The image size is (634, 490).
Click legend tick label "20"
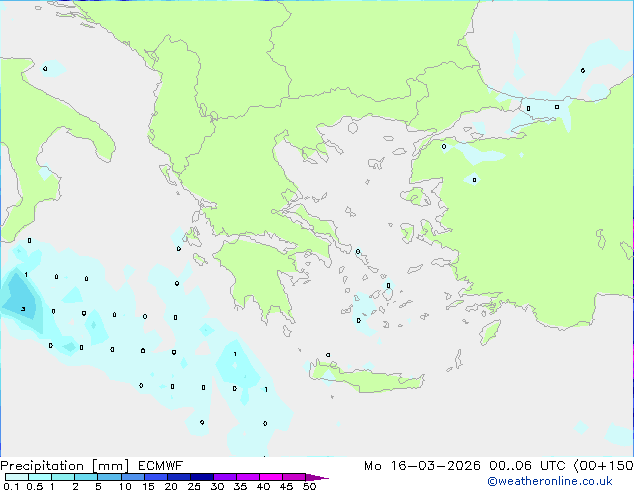point(171,486)
